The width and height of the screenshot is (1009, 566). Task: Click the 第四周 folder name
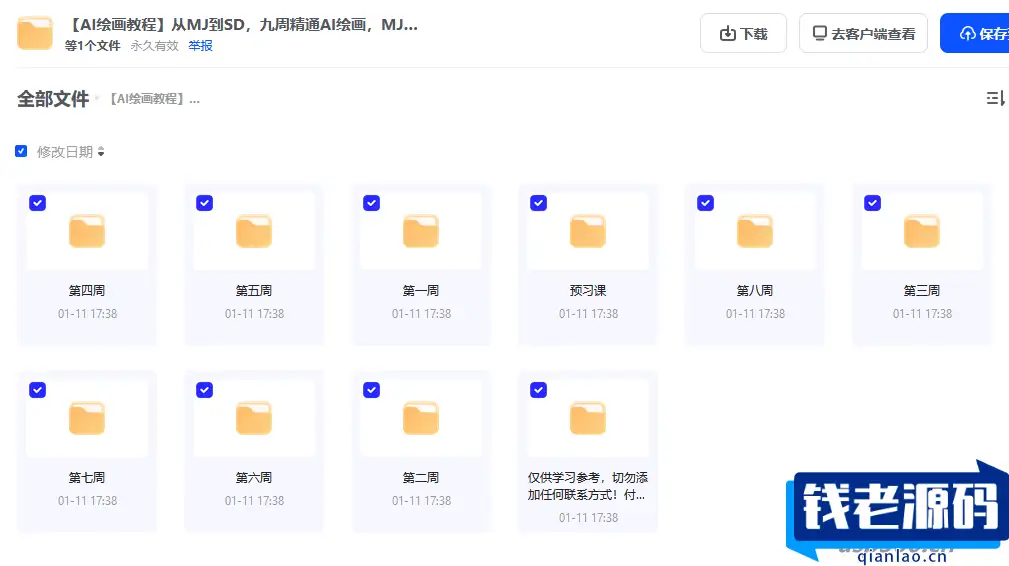coord(87,291)
